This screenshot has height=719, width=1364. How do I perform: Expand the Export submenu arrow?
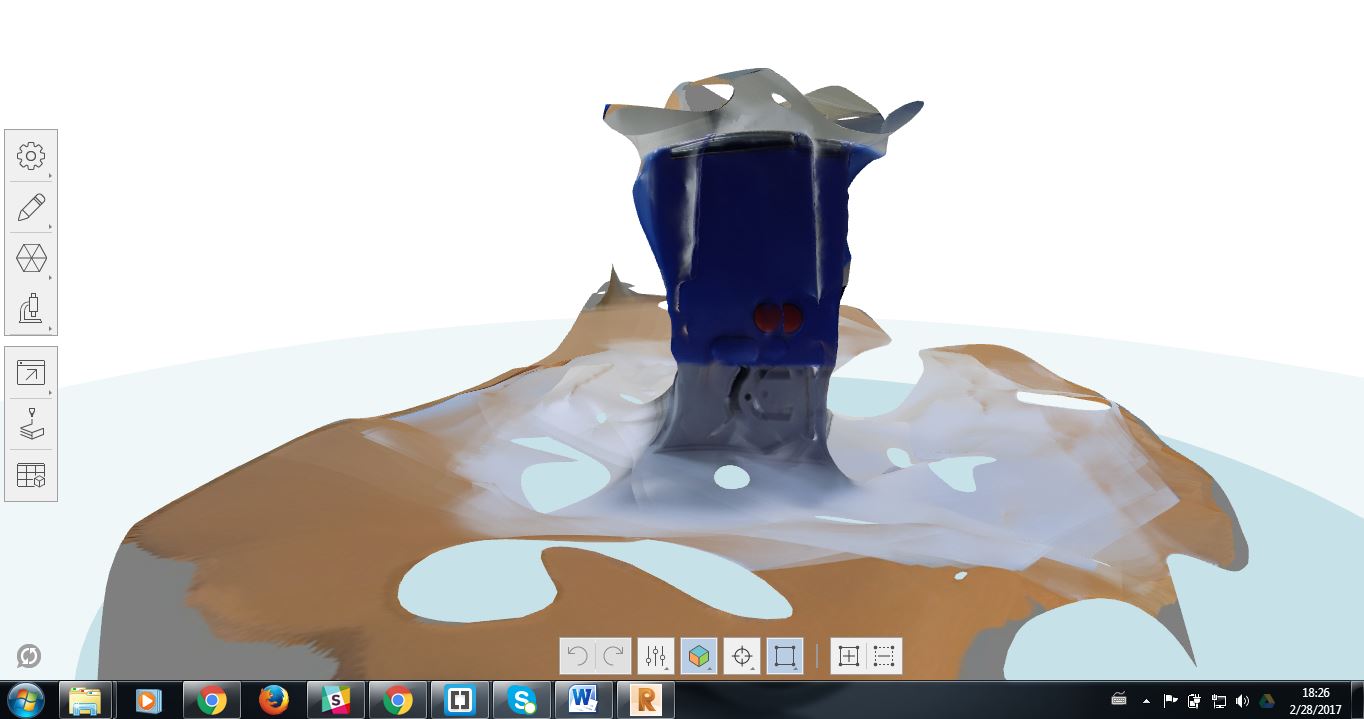coord(50,392)
